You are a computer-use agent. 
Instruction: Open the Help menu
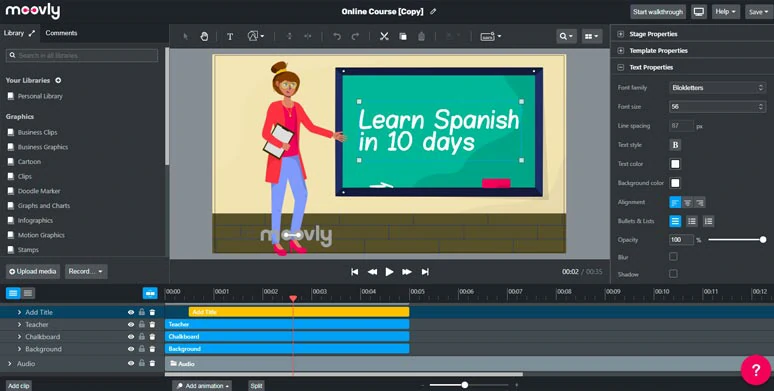[726, 12]
